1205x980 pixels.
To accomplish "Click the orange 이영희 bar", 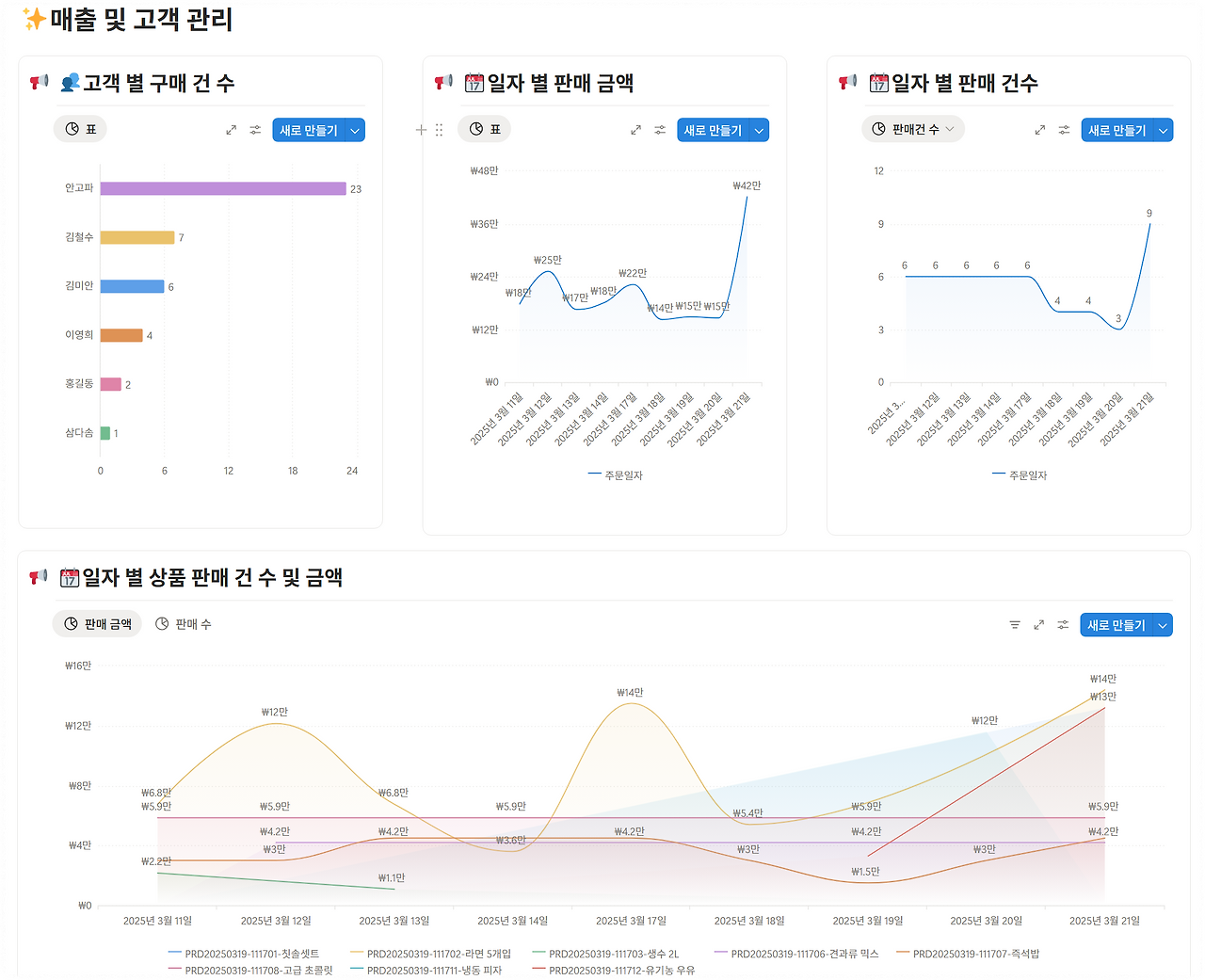I will click(121, 335).
